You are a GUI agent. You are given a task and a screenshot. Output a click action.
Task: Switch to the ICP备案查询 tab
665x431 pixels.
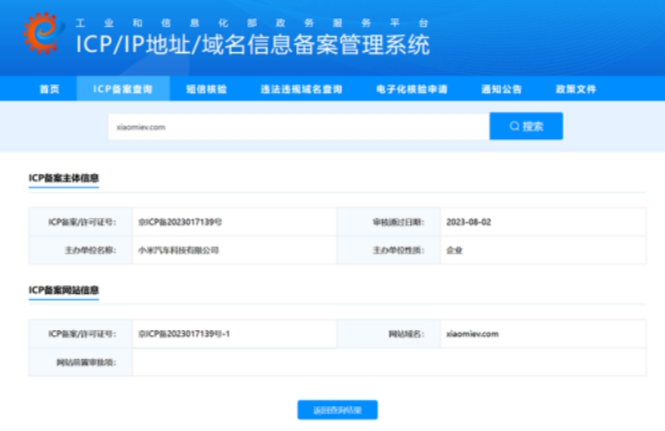(123, 89)
